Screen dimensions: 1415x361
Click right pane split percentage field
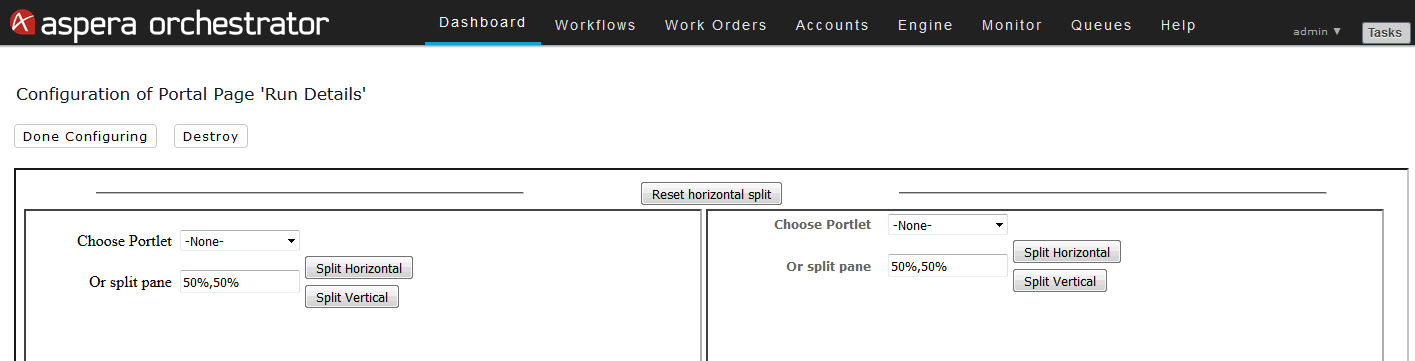[948, 266]
